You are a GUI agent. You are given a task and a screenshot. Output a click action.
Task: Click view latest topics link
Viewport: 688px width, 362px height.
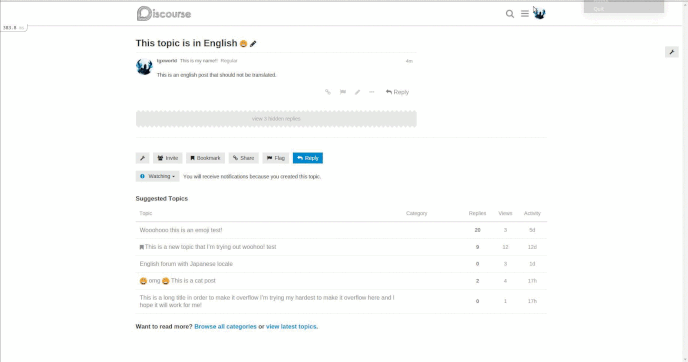(291, 326)
